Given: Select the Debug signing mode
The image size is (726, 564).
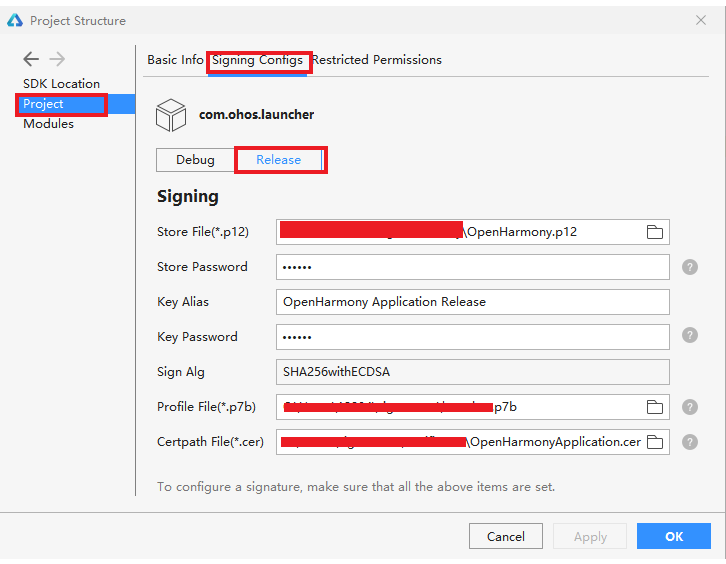Looking at the screenshot, I should point(195,160).
